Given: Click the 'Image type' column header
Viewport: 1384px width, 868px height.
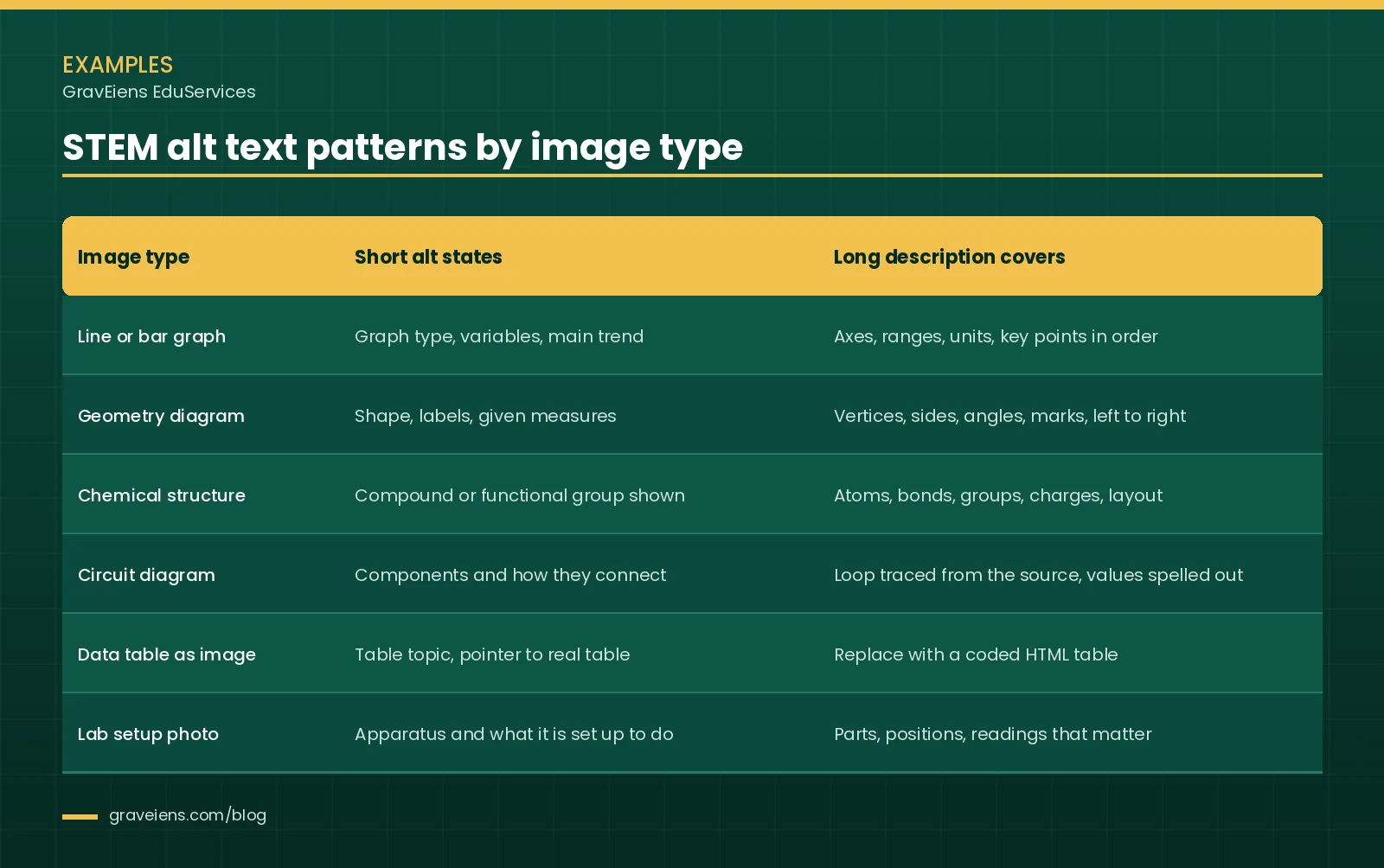Looking at the screenshot, I should tap(133, 257).
